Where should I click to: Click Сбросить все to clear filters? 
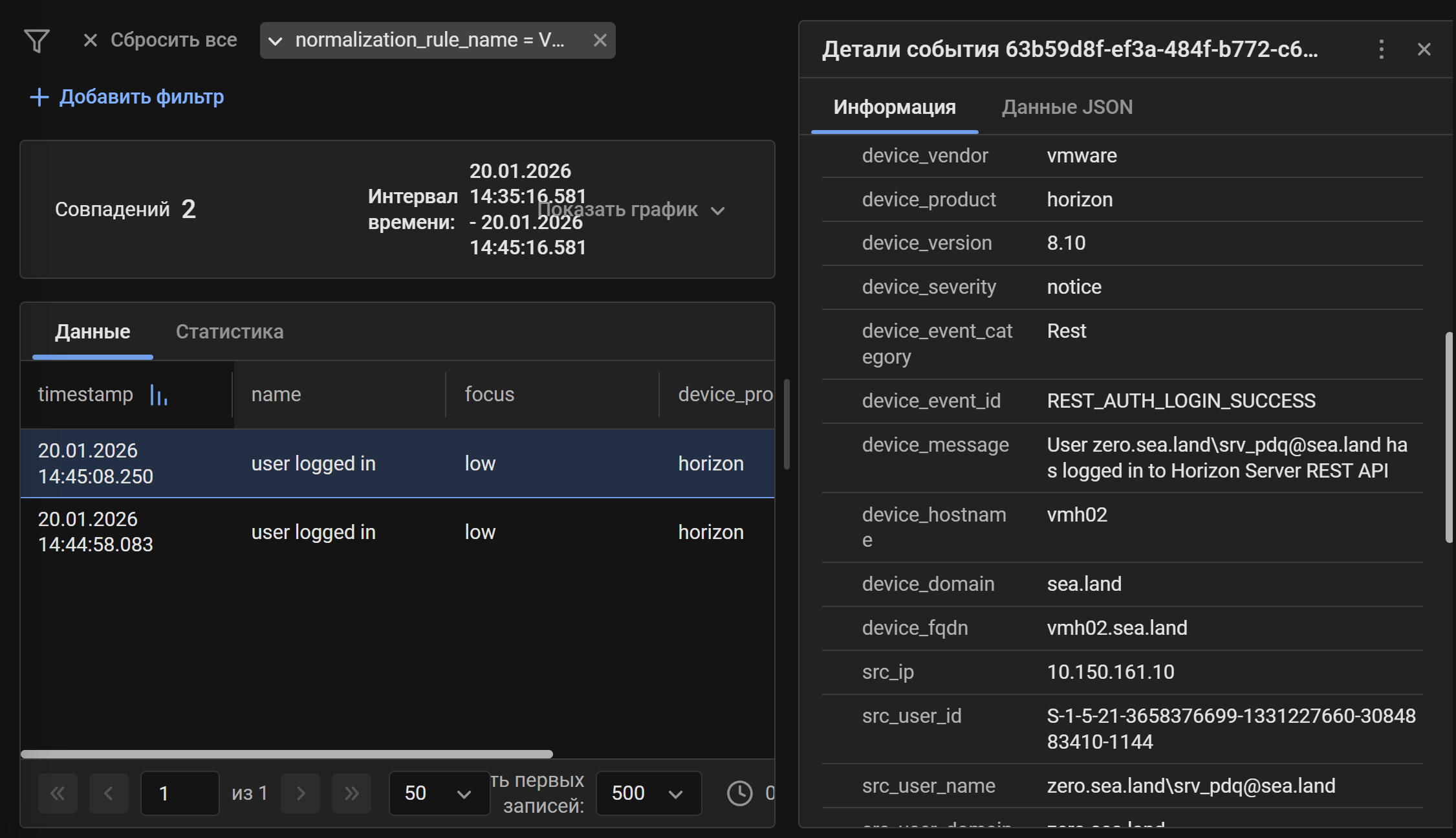tap(173, 39)
